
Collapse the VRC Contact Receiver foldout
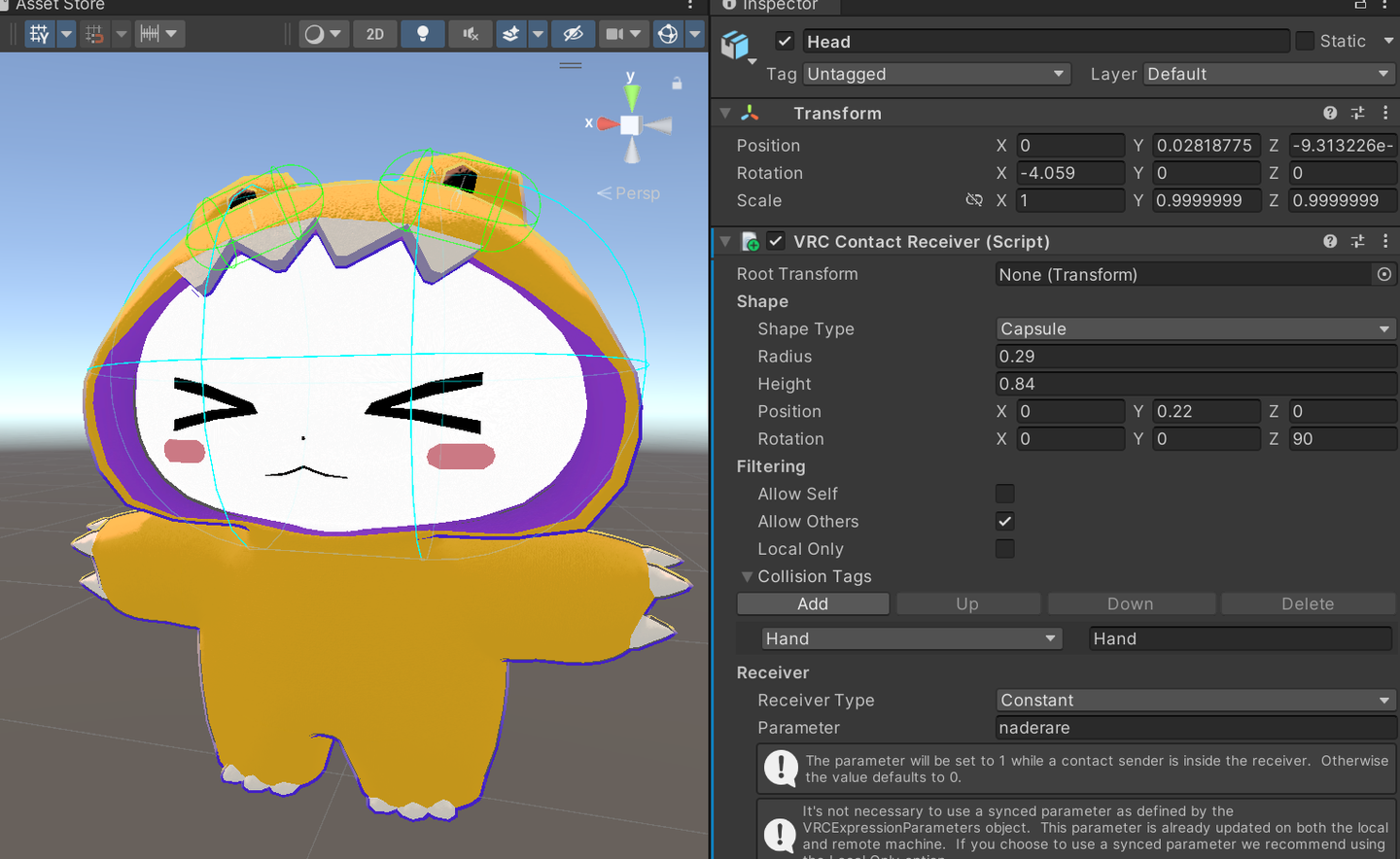tap(725, 241)
